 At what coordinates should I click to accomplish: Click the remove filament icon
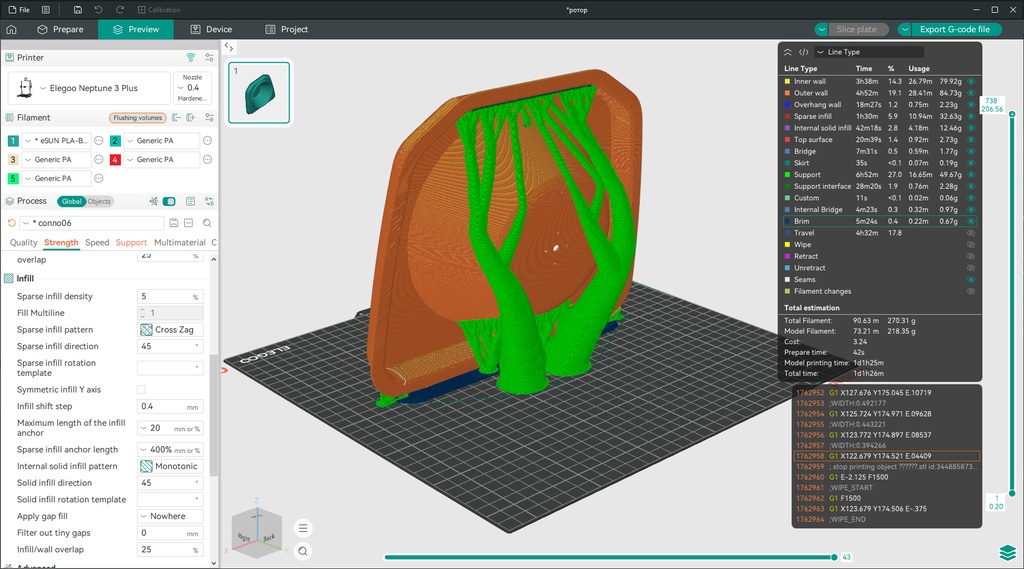[176, 118]
